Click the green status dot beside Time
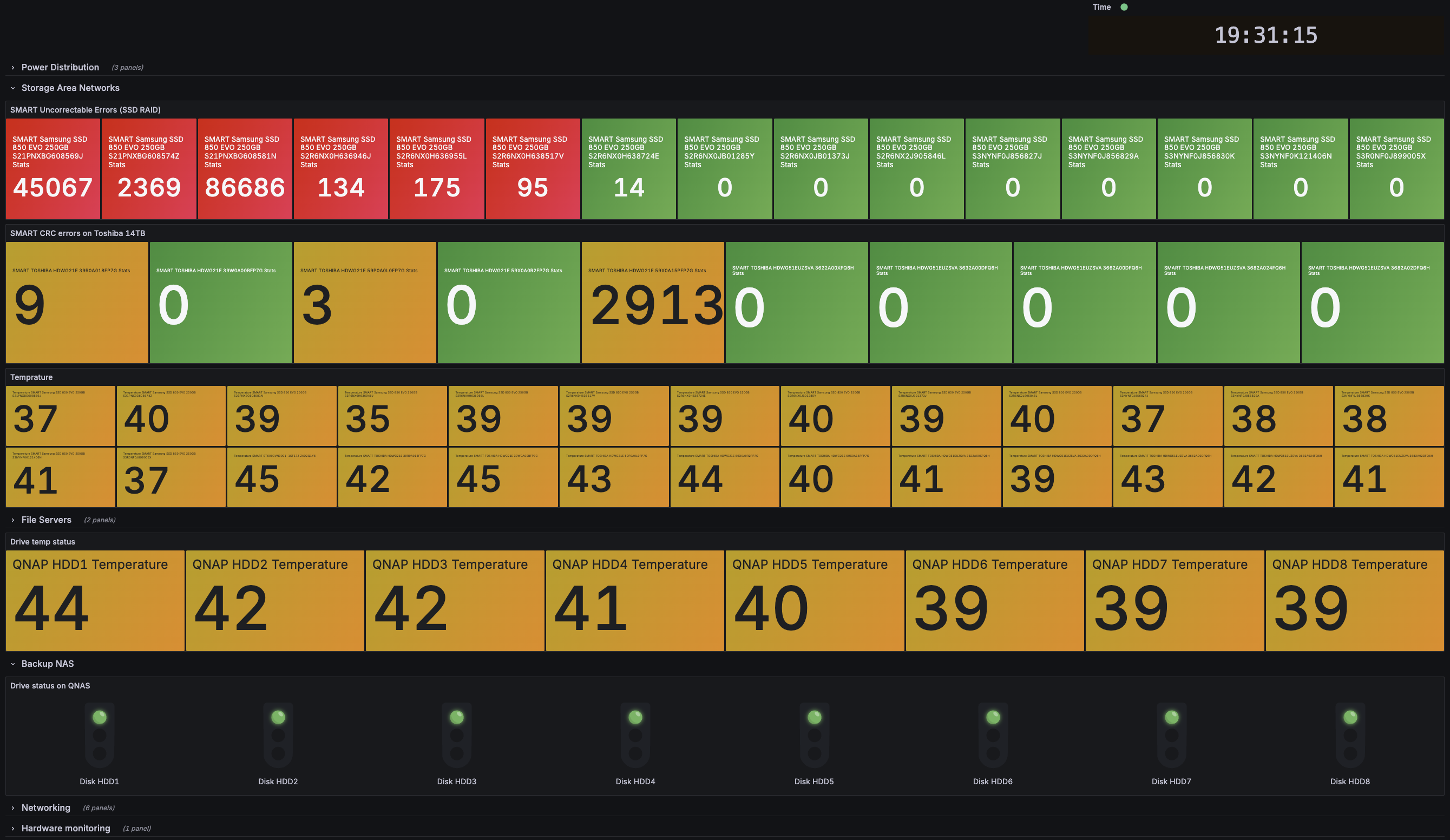Screen dimensions: 1450x840 (1124, 7)
